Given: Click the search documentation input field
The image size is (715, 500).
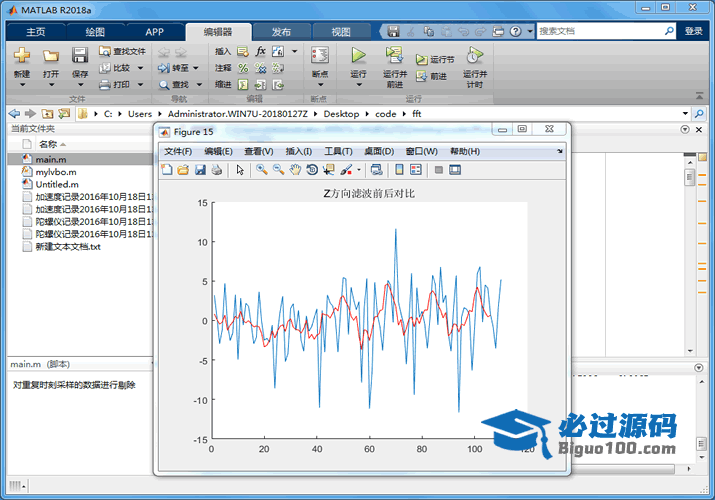Looking at the screenshot, I should [600, 31].
